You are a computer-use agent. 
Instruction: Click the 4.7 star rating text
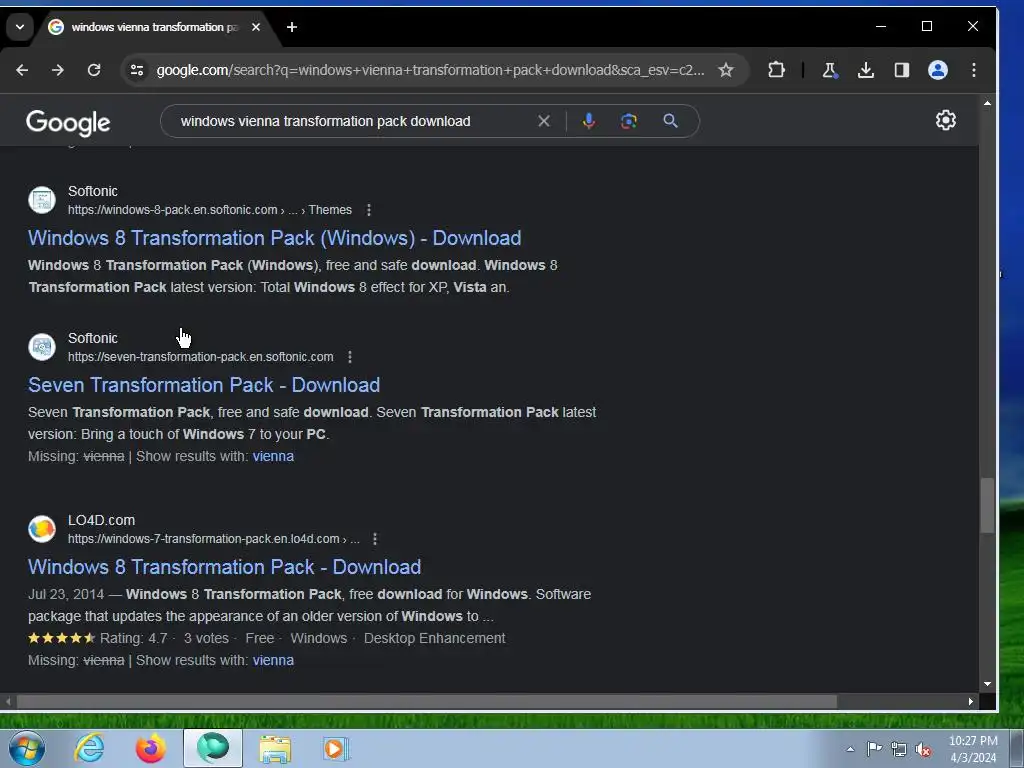[x=133, y=638]
